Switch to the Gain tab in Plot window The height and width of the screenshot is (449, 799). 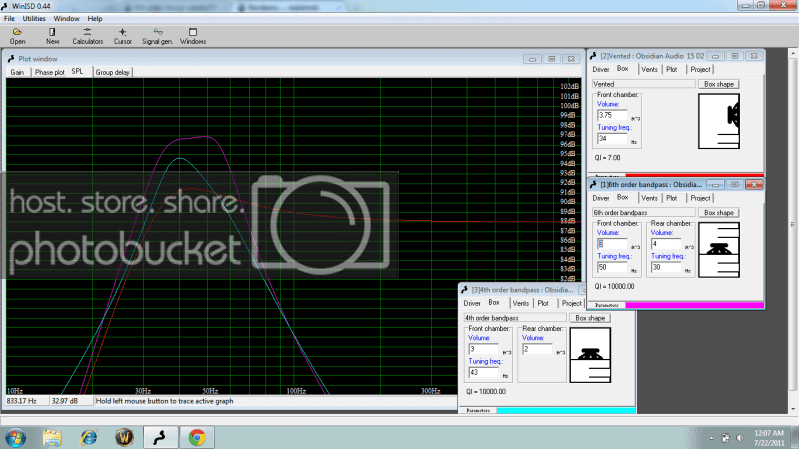(x=17, y=72)
